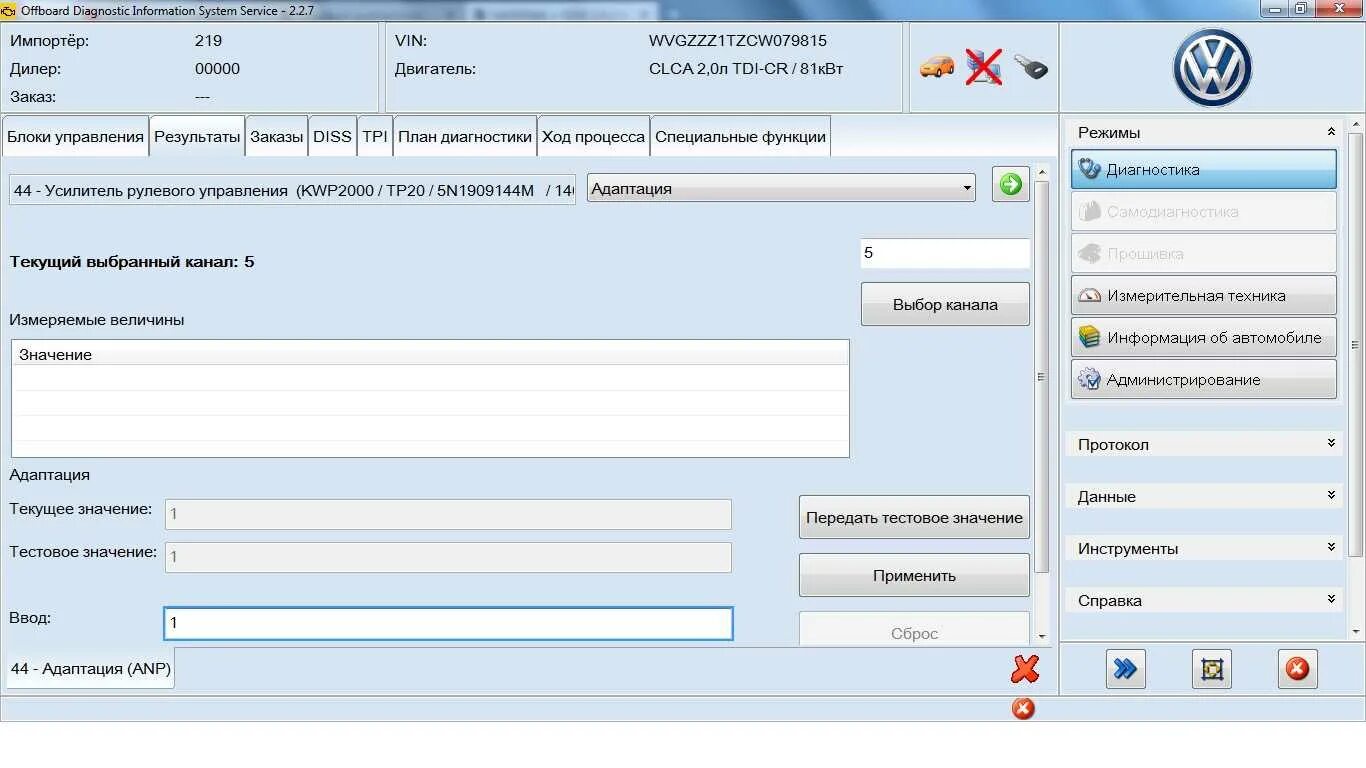
Task: Click Текущий выбранный канал: 5 text
Action: pos(132,262)
